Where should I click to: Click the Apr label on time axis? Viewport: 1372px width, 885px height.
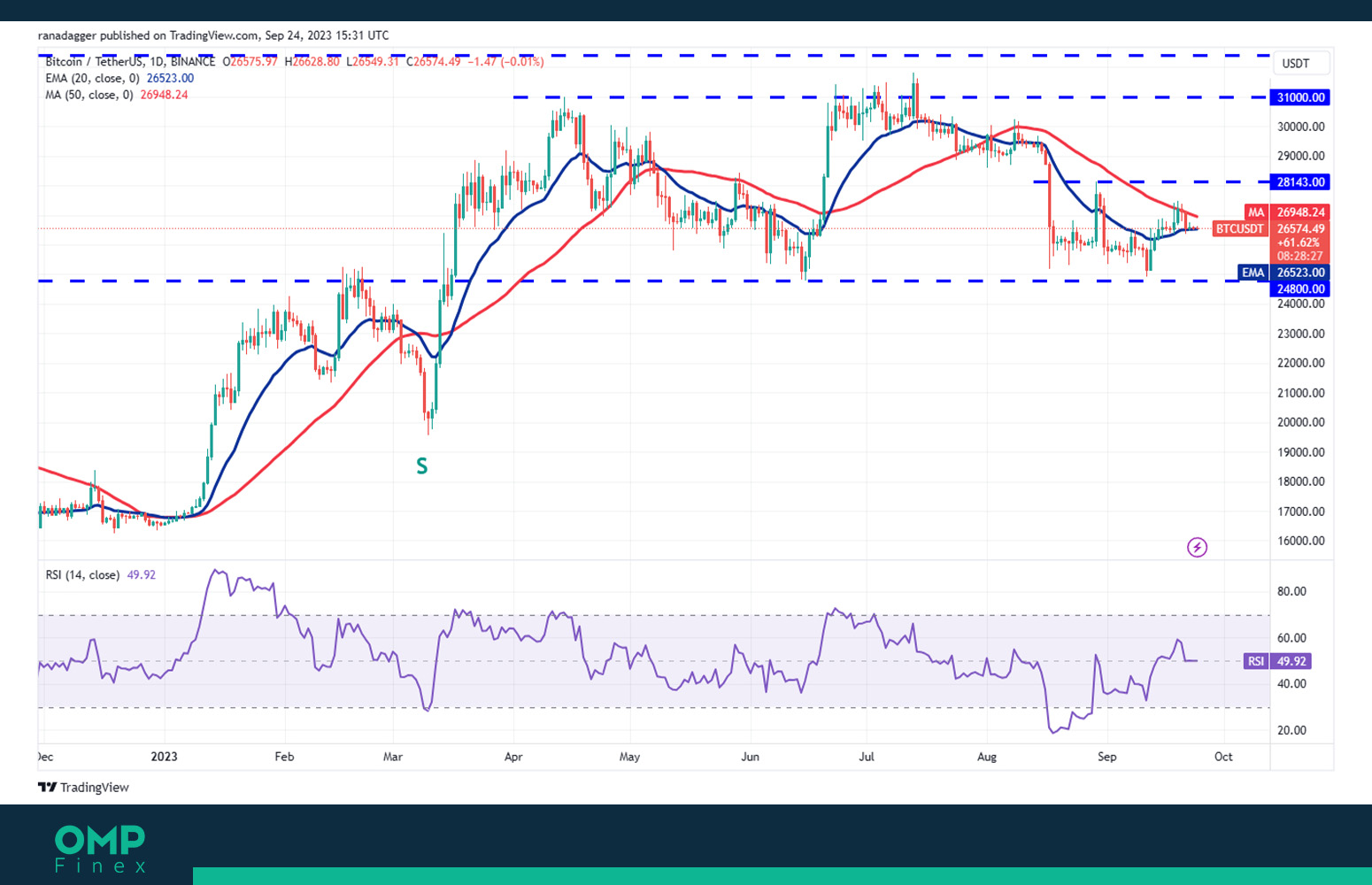click(513, 757)
